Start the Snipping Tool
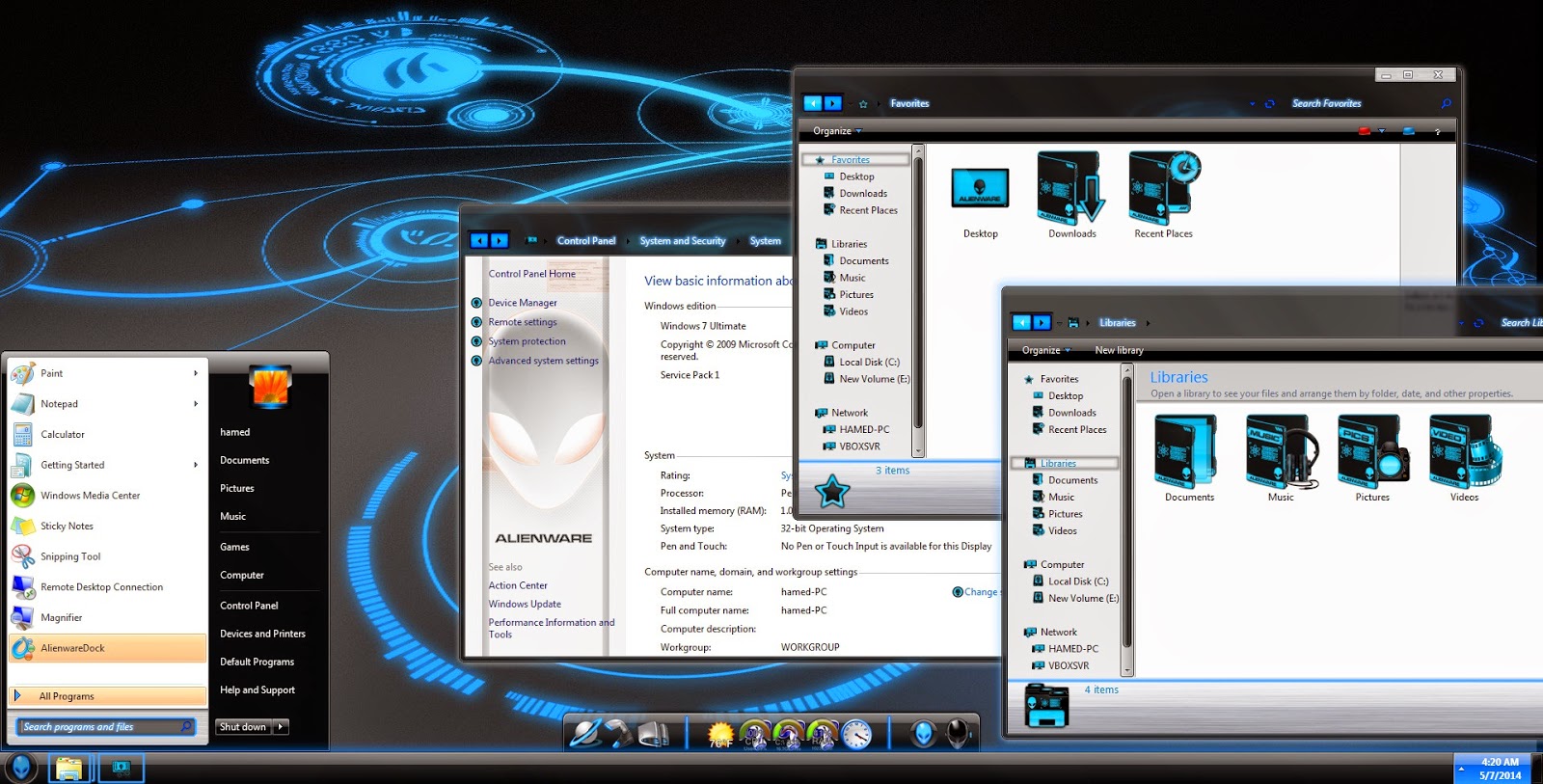The image size is (1543, 784). click(x=106, y=556)
